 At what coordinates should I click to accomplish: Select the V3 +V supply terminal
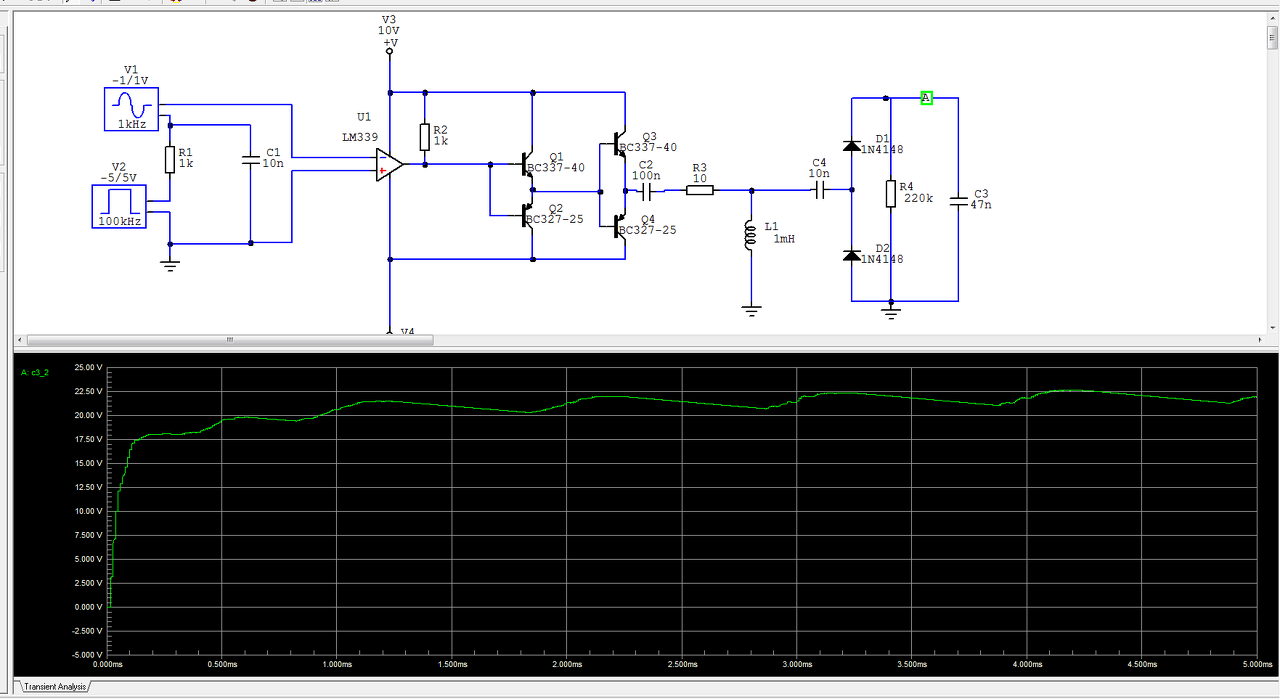(x=389, y=50)
